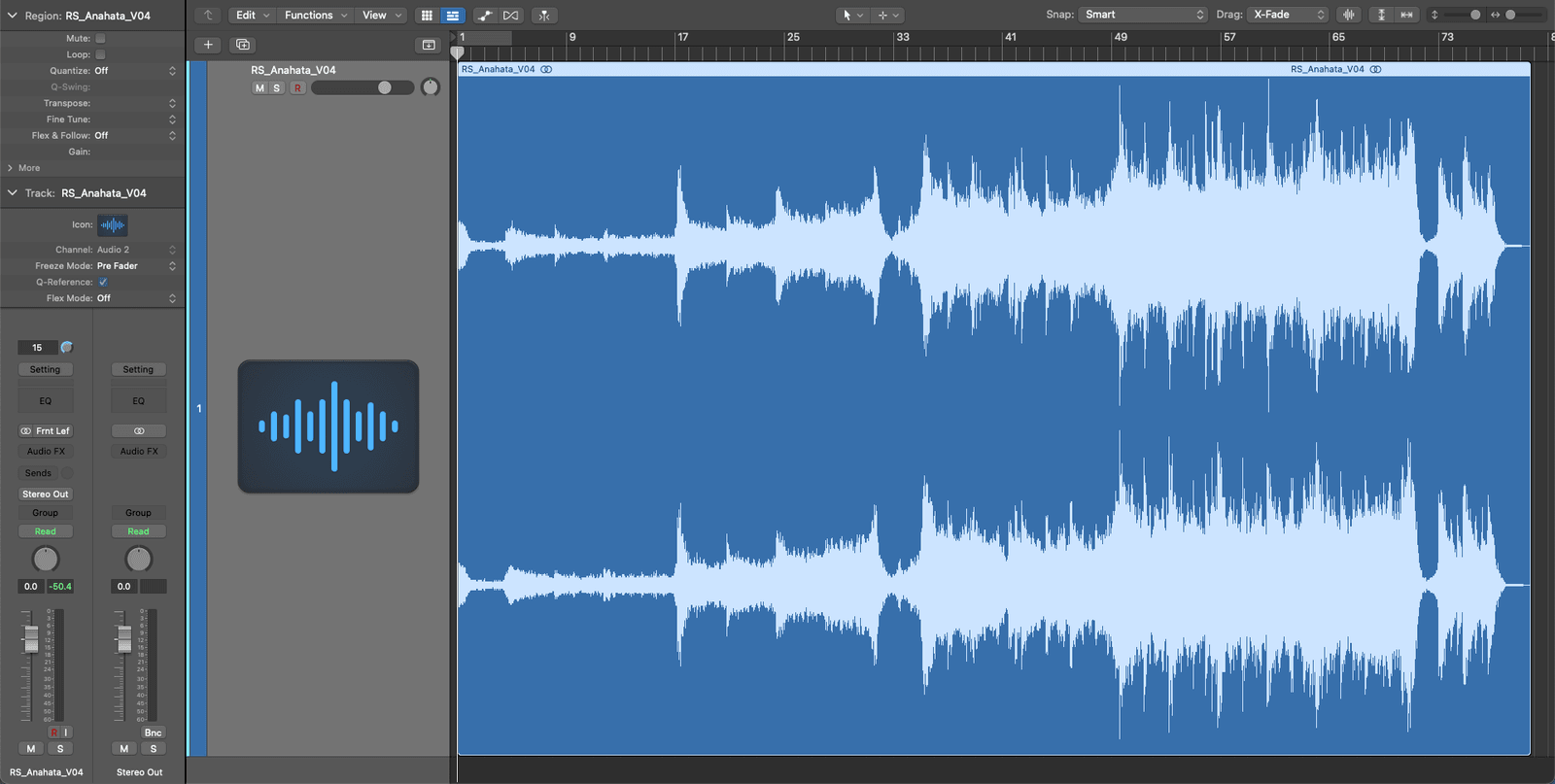Click the horizontal auto zoom icon
This screenshot has height=784, width=1555.
coord(1406,15)
